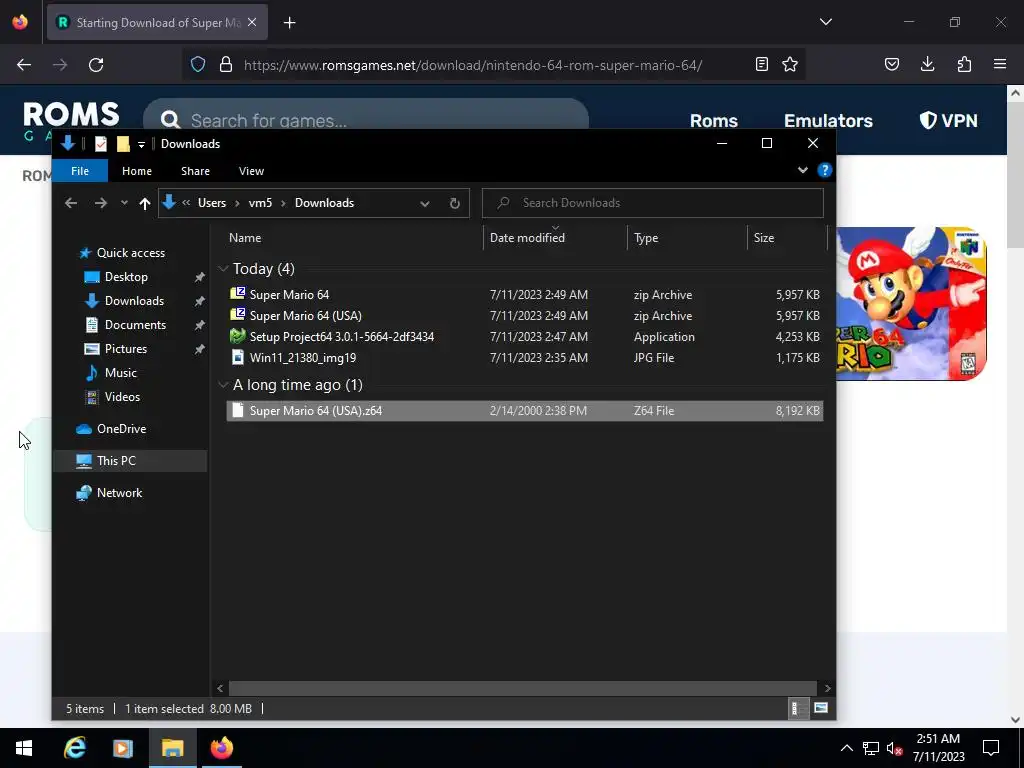The width and height of the screenshot is (1024, 768).
Task: Open Videos folder in navigation pane
Action: (122, 397)
